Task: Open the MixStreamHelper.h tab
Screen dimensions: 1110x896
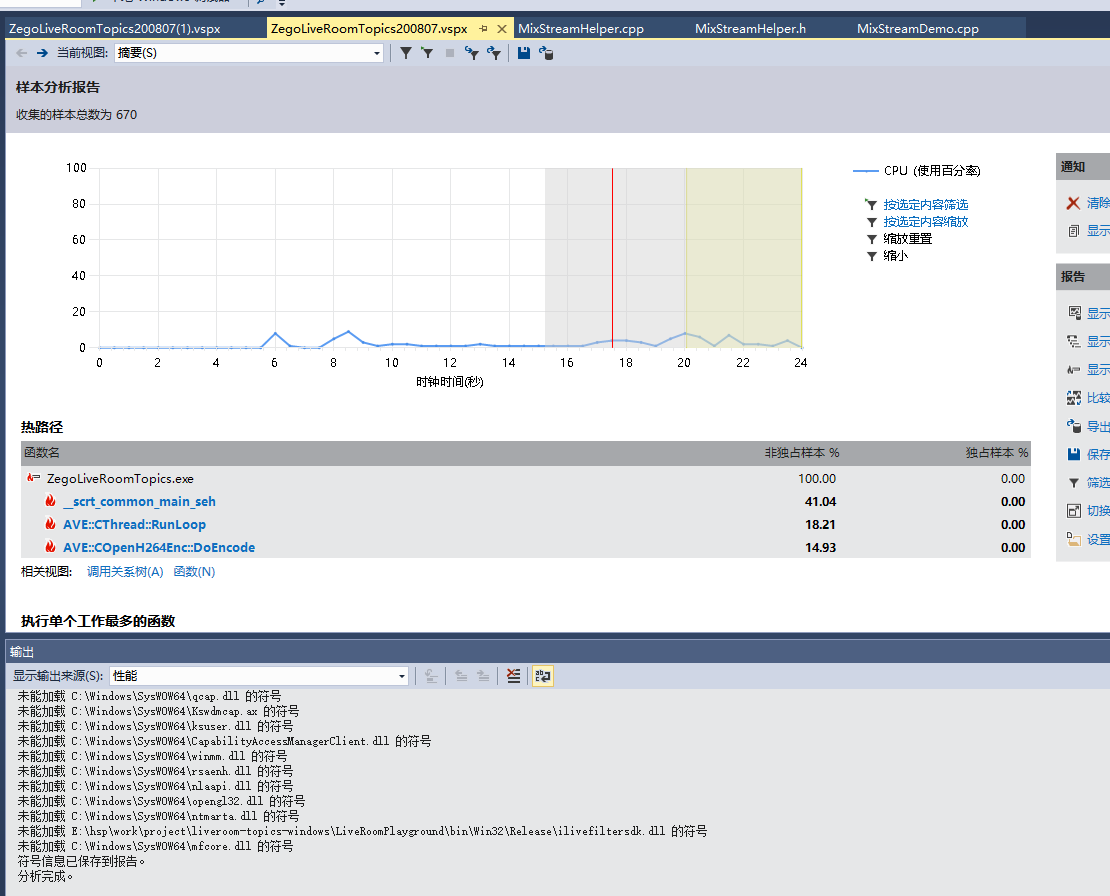Action: coord(750,29)
